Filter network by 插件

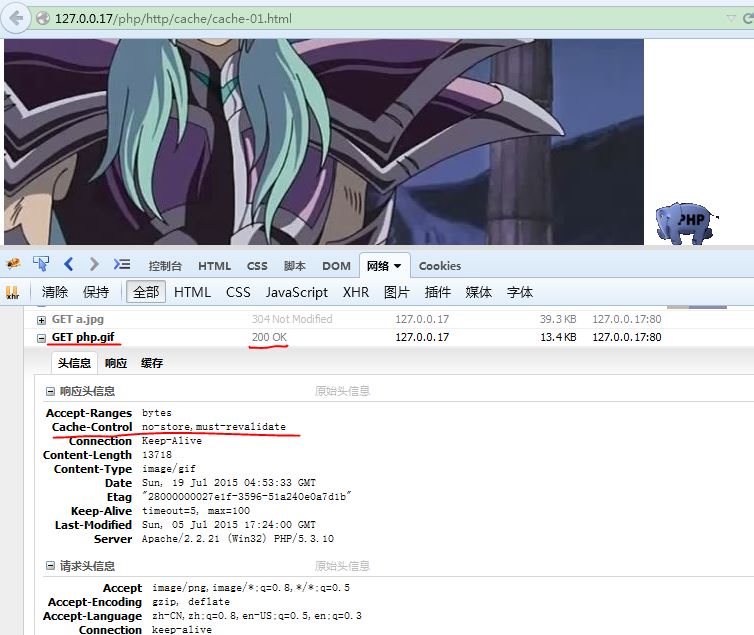438,292
